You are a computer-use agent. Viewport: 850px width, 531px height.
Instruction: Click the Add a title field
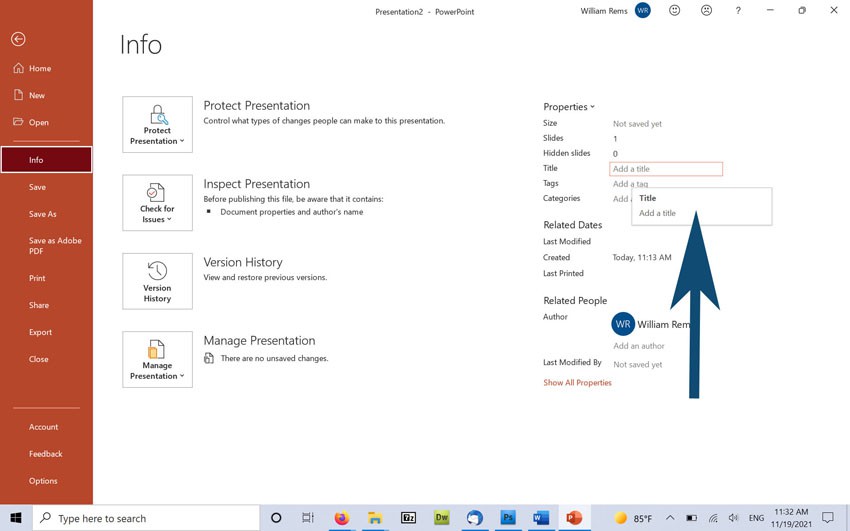click(666, 169)
